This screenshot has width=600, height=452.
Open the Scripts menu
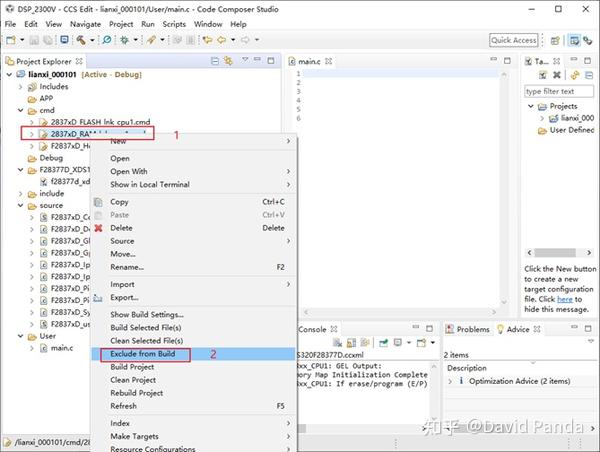[x=174, y=22]
